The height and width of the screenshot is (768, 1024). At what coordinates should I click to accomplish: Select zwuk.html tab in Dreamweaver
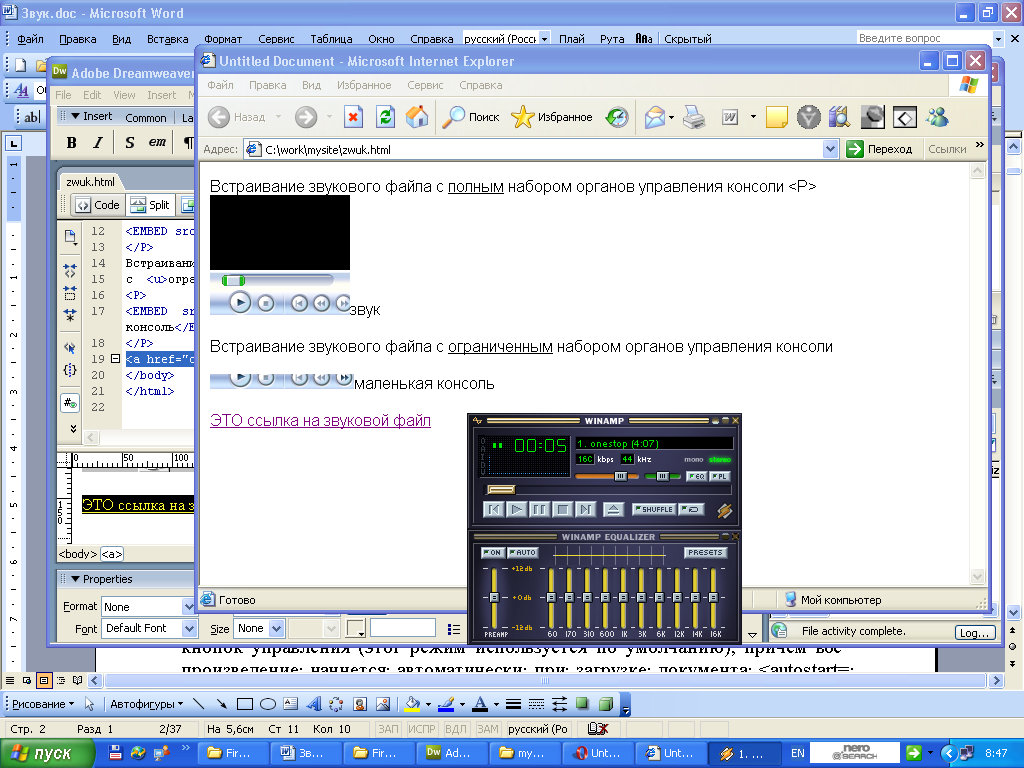[x=90, y=182]
